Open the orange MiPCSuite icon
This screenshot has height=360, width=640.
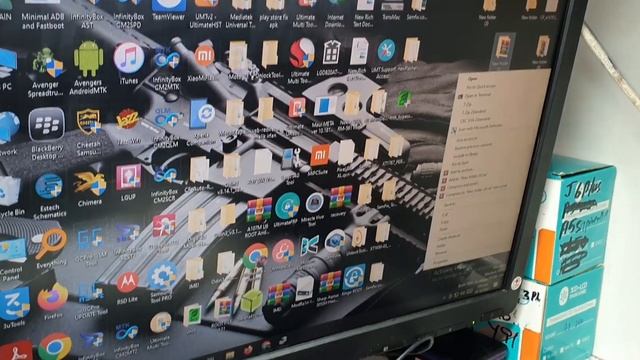[320, 155]
